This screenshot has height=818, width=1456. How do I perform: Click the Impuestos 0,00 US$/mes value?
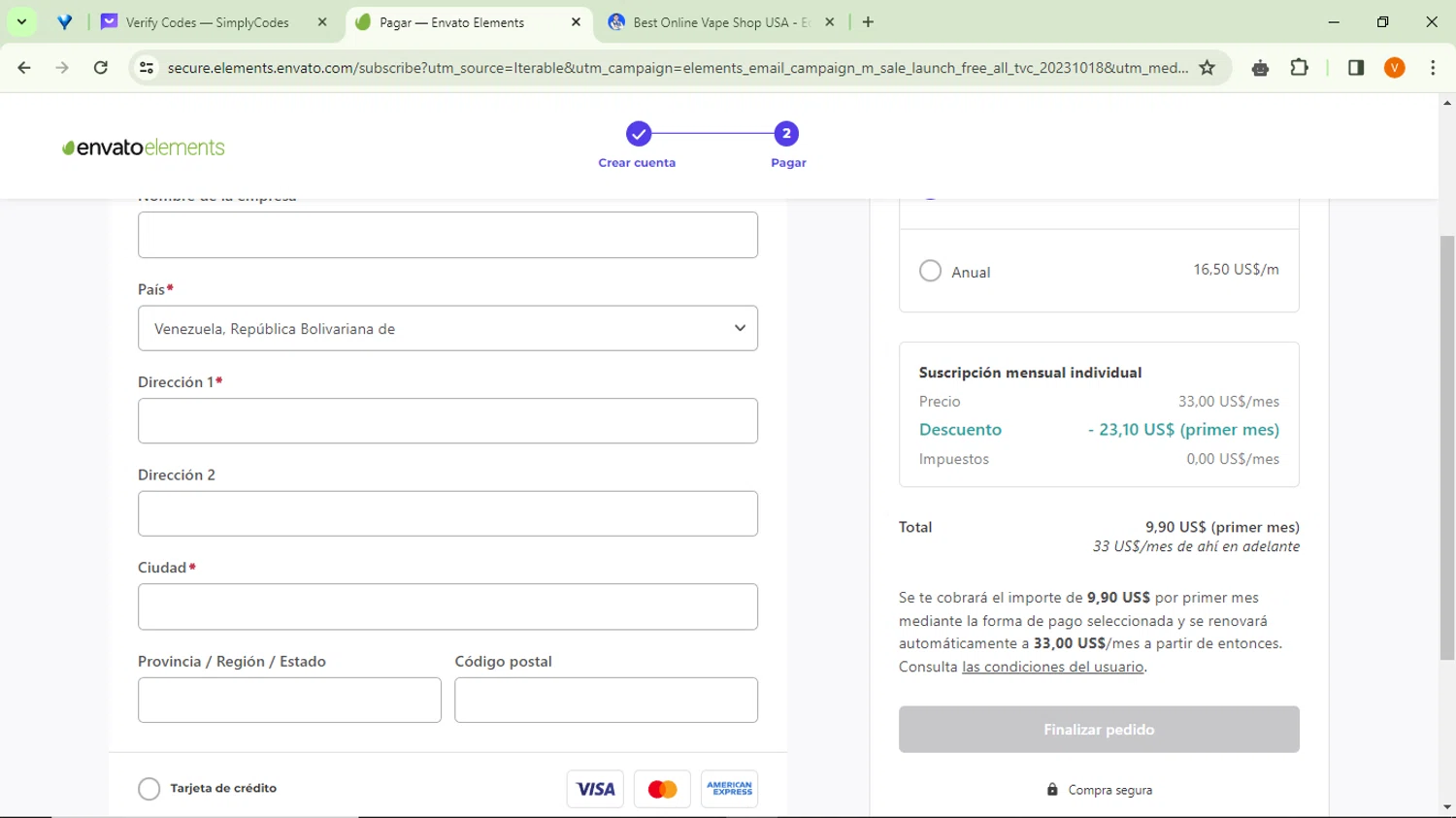tap(1233, 459)
